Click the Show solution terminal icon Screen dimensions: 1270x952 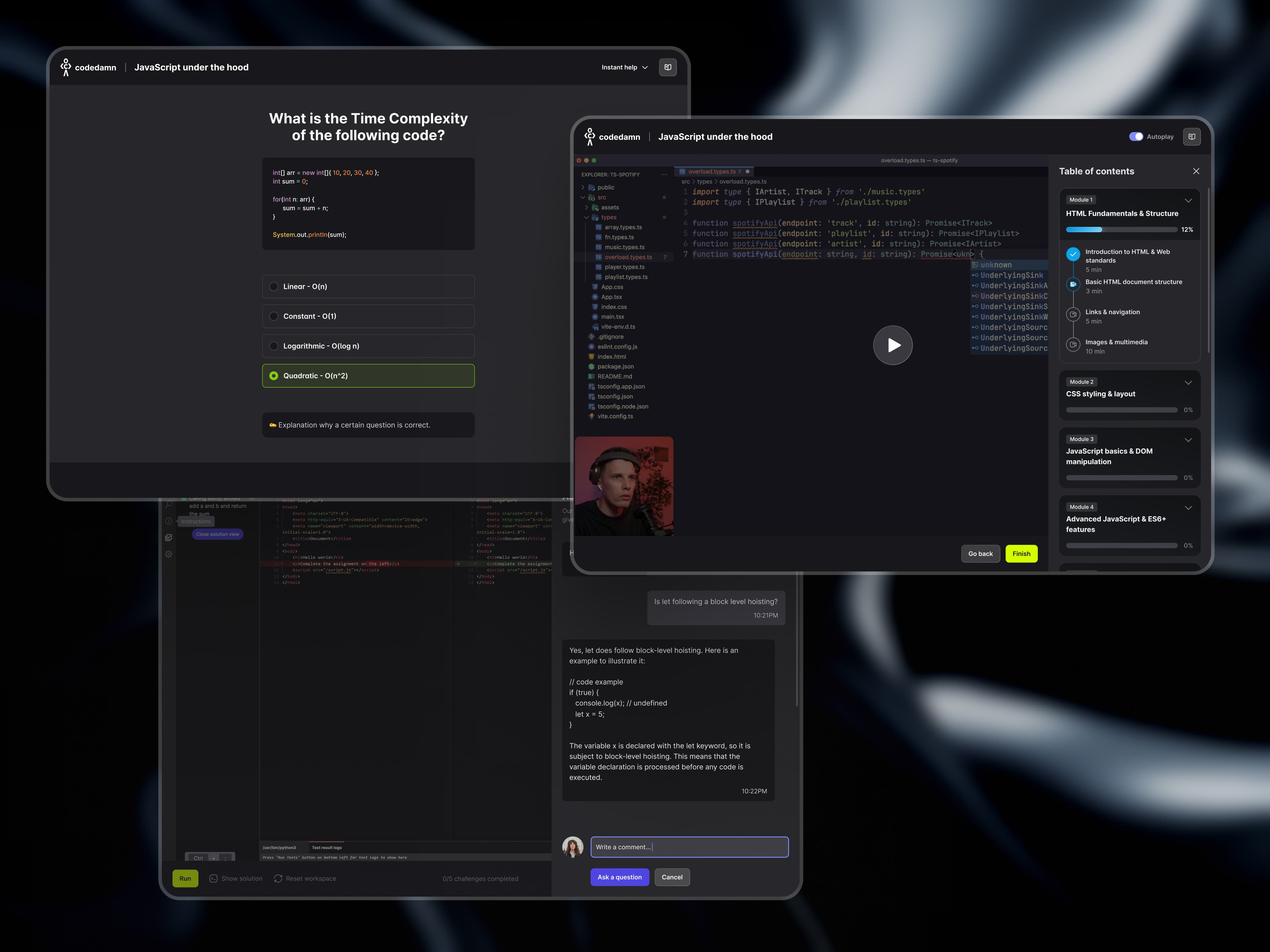coord(214,879)
